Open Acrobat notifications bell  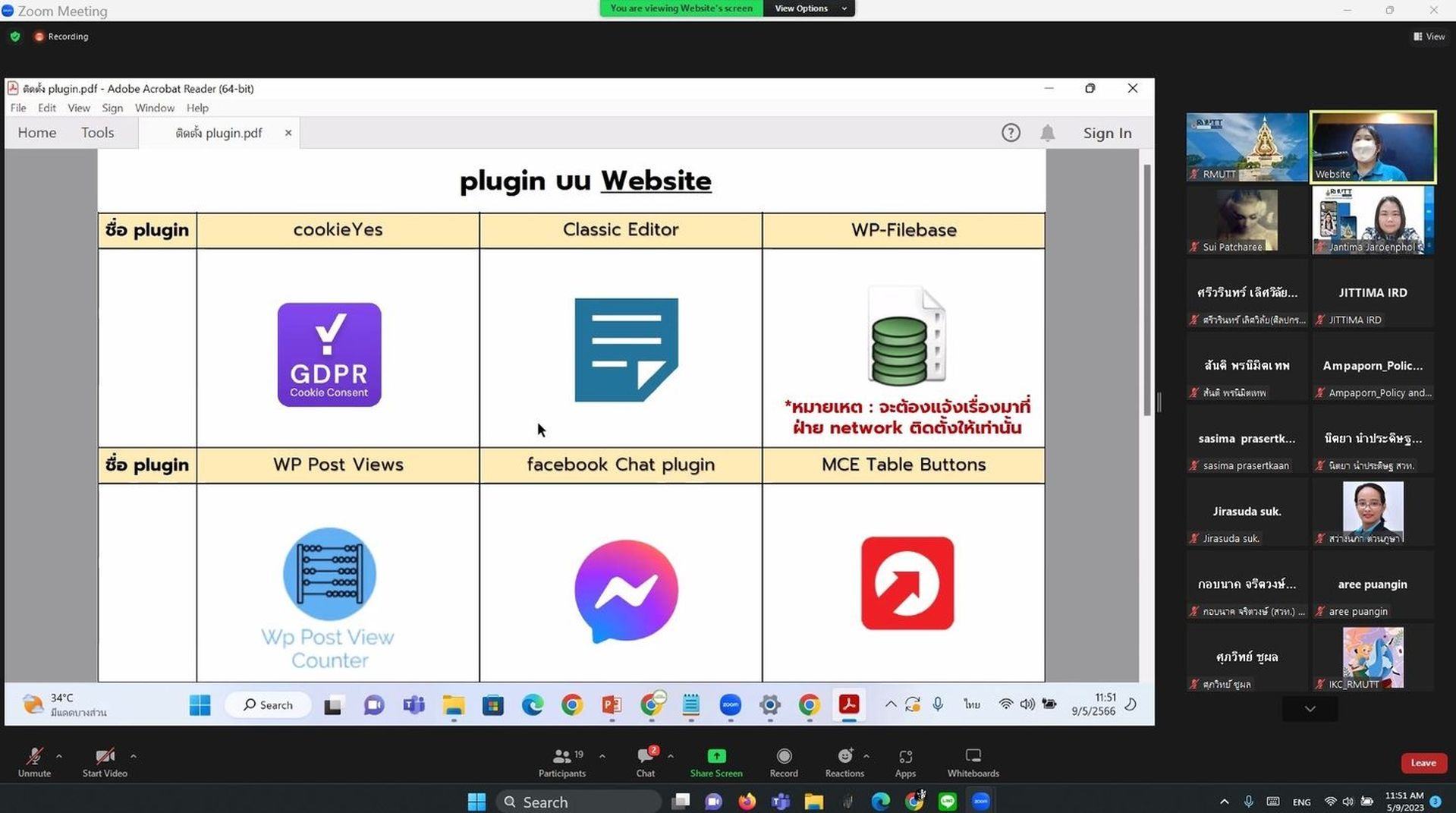(1048, 133)
